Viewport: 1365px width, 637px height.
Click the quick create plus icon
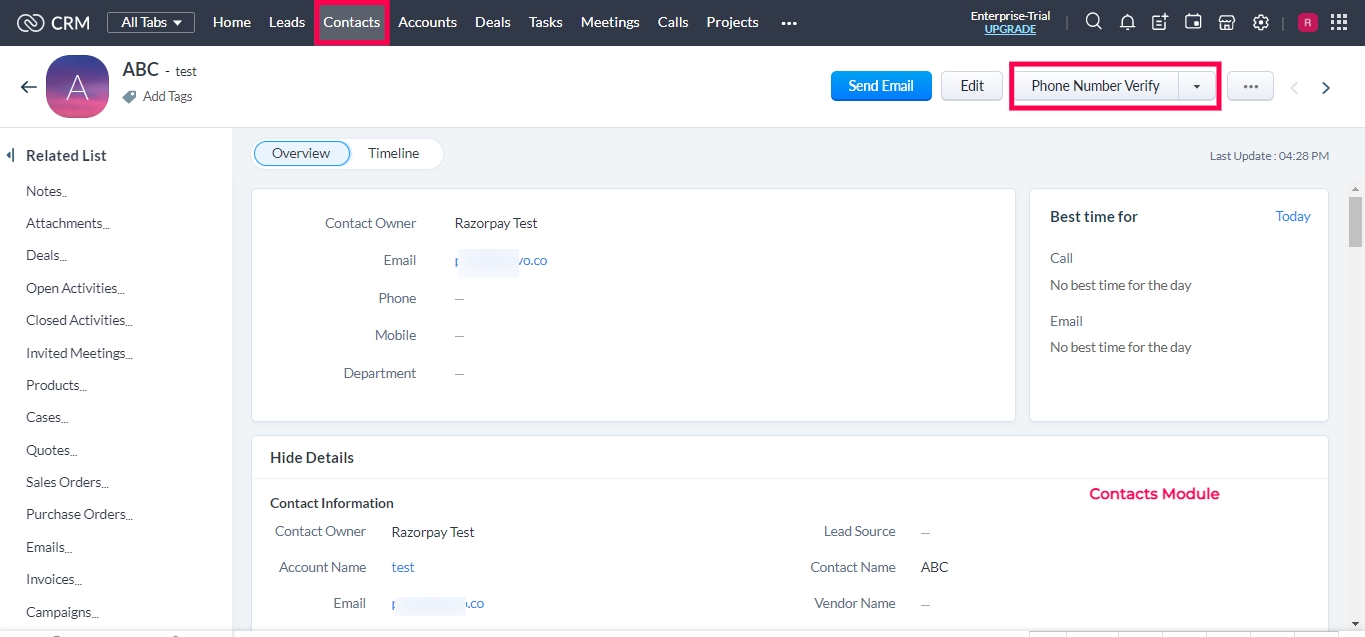[1160, 22]
